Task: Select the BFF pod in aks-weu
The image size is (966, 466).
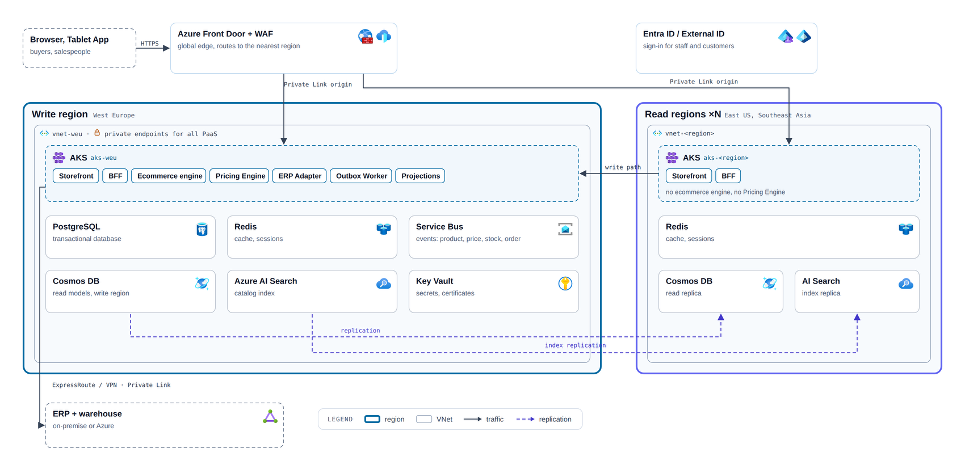Action: 115,176
